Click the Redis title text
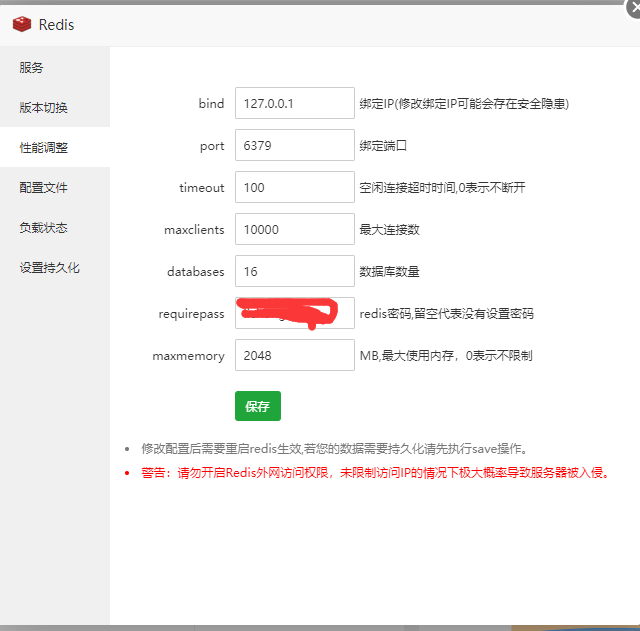 click(56, 25)
